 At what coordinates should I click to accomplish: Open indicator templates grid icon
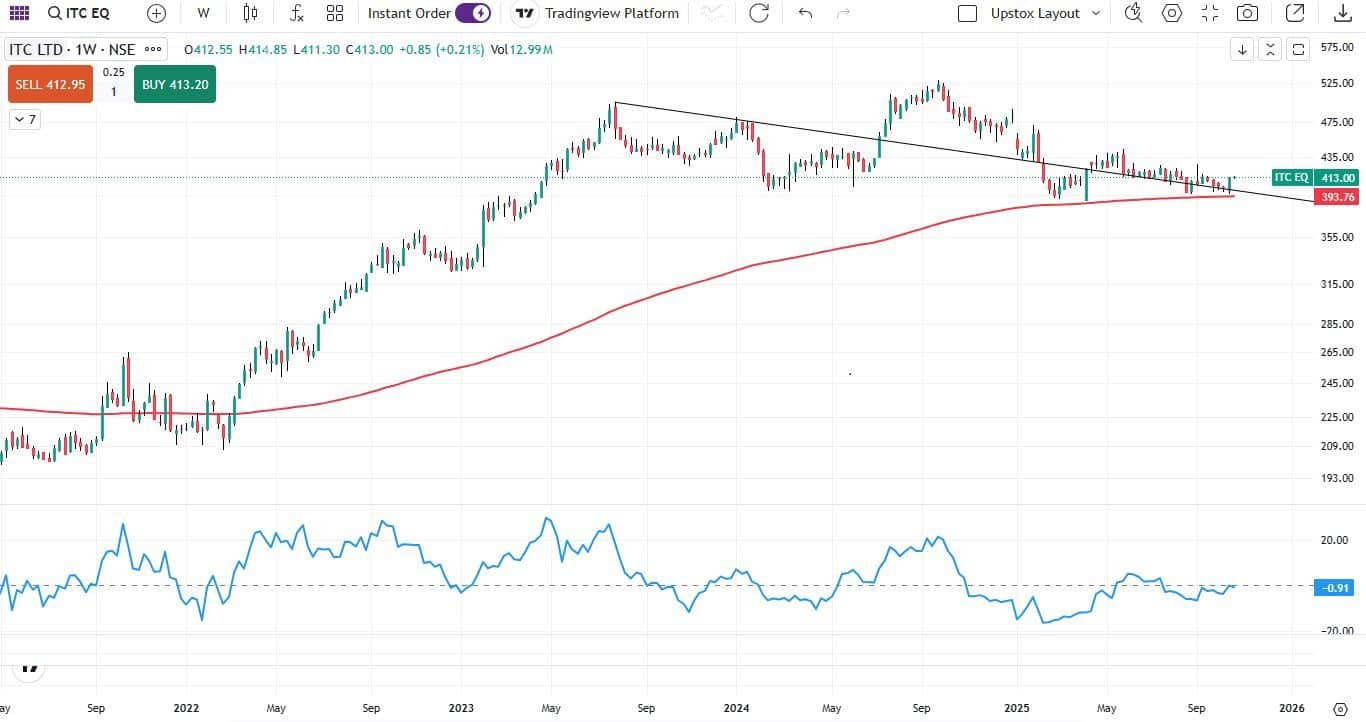click(335, 13)
